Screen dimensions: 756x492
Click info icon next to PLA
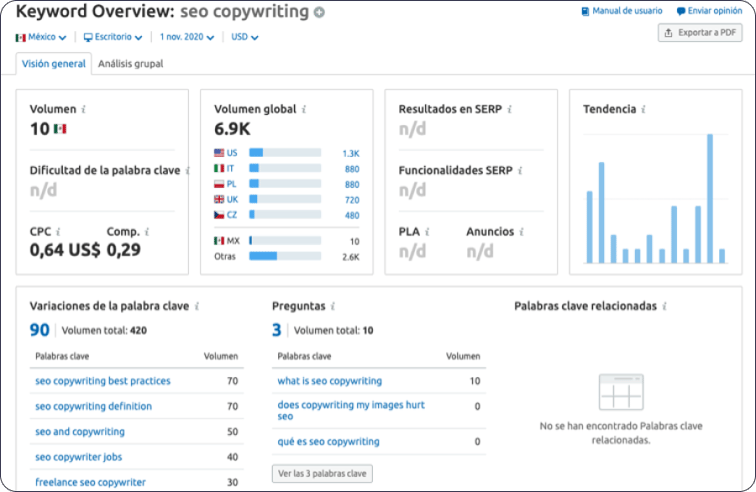[x=427, y=232]
